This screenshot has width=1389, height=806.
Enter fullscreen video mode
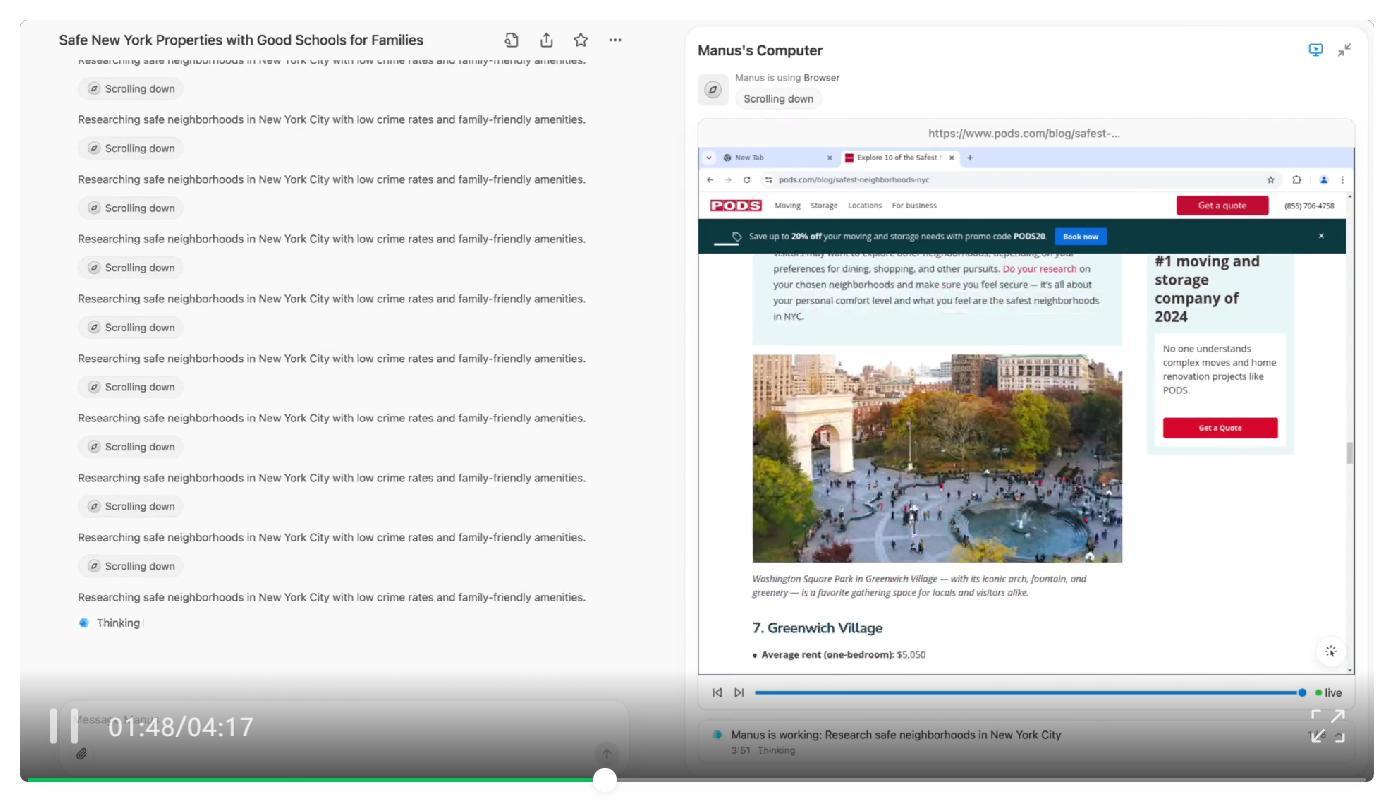(x=1328, y=726)
